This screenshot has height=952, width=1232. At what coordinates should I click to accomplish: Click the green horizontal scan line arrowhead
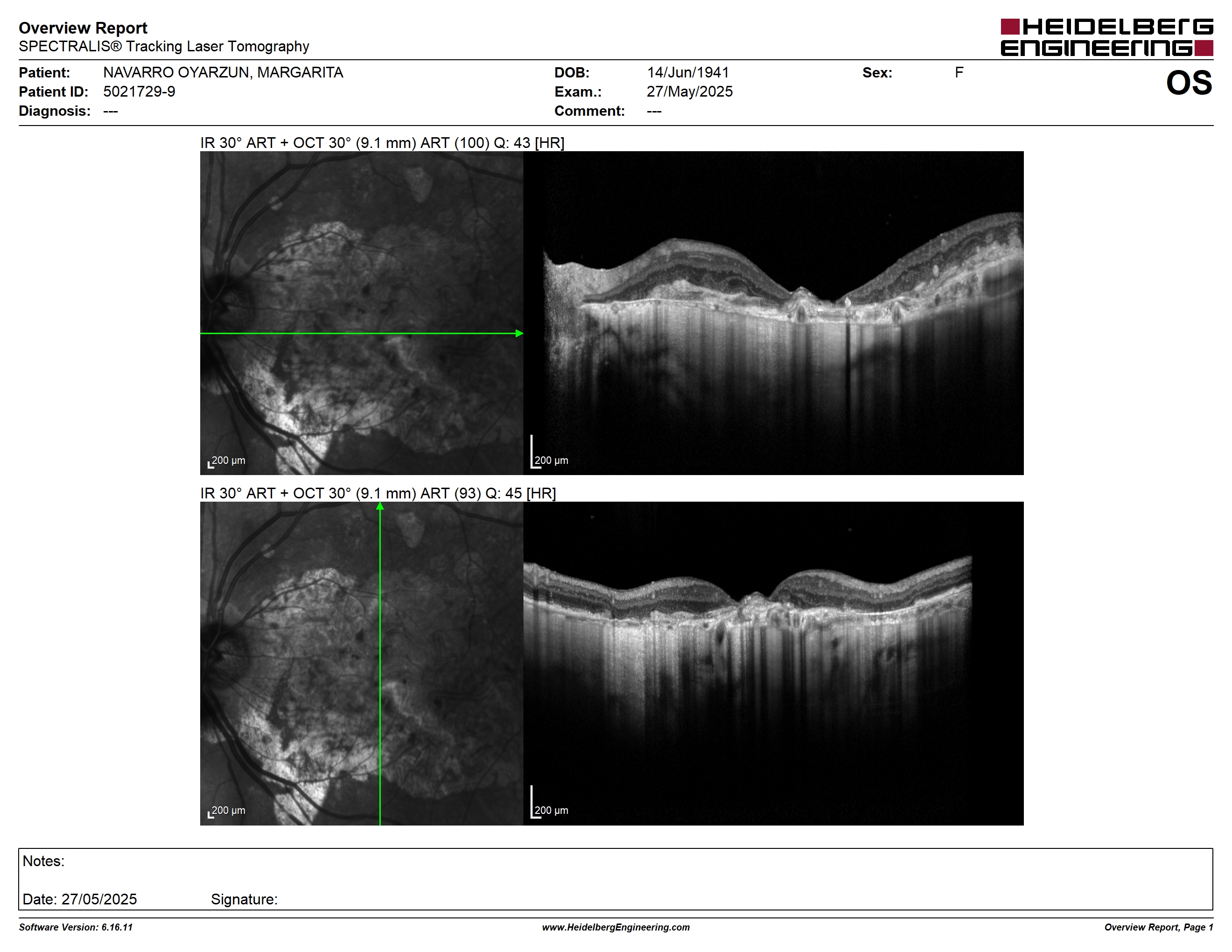[519, 333]
